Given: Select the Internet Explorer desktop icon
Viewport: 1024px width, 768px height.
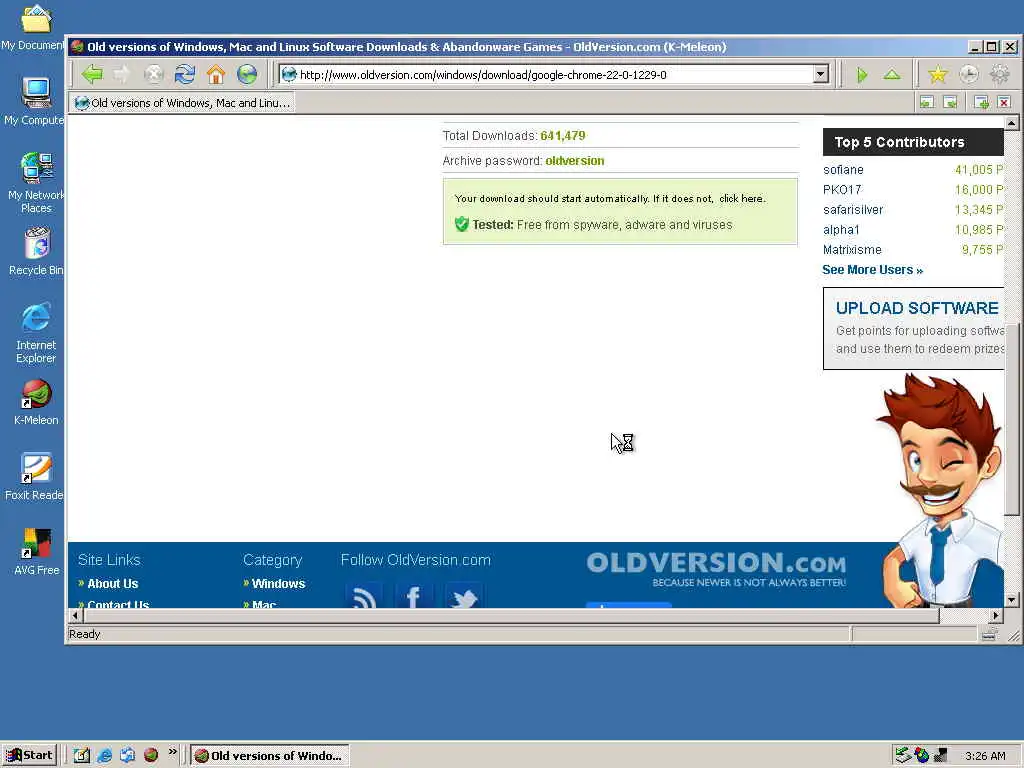Looking at the screenshot, I should [x=36, y=332].
